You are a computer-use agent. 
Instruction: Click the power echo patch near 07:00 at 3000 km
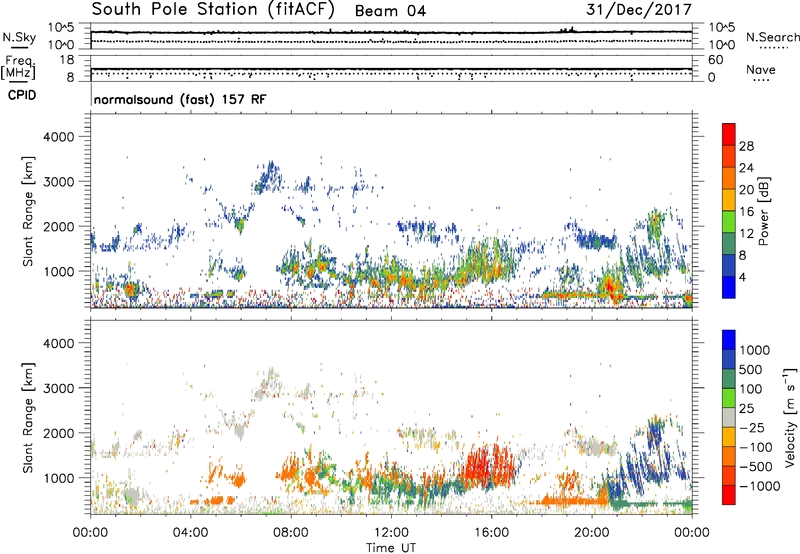point(268,177)
